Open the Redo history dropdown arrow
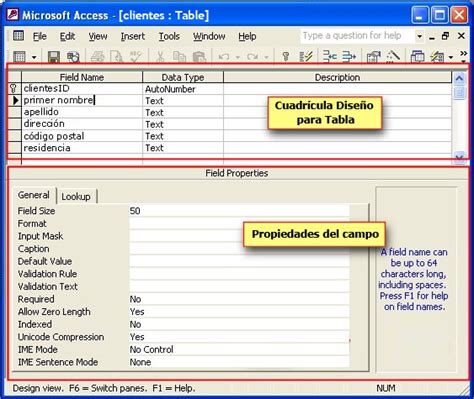Image resolution: width=474 pixels, height=399 pixels. point(266,57)
